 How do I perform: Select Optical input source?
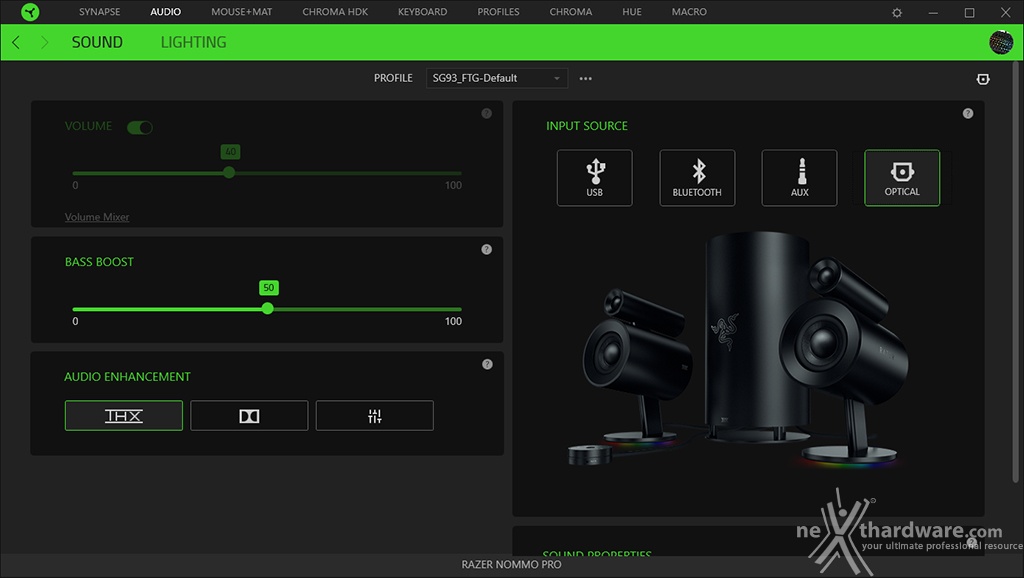coord(902,178)
